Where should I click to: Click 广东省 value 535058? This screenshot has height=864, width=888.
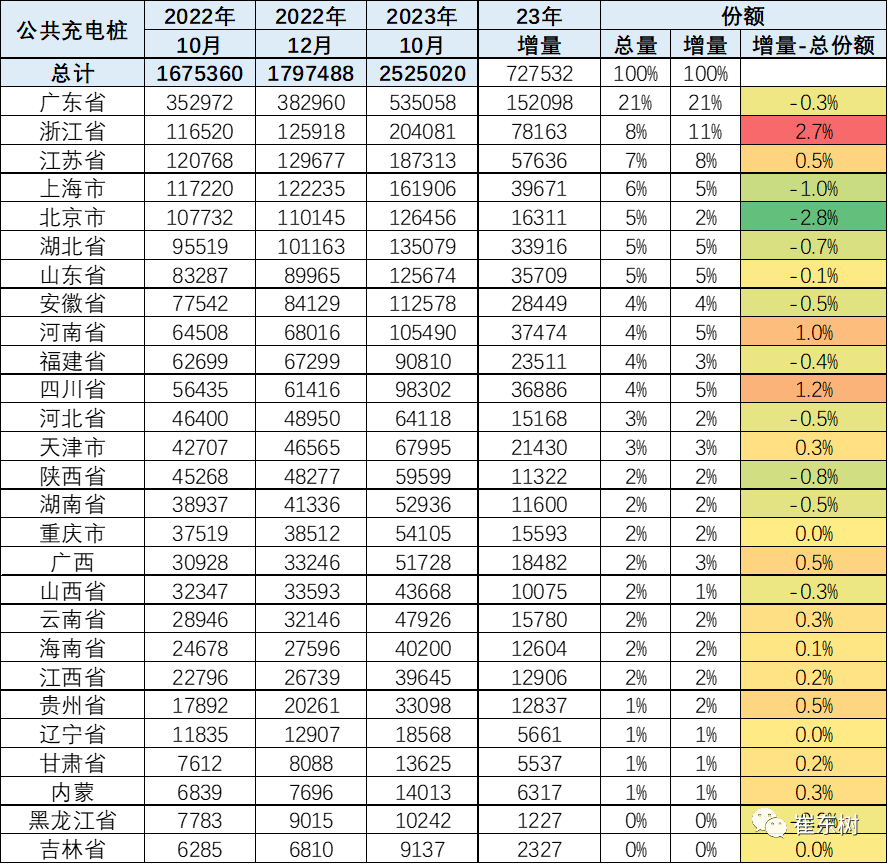[422, 102]
